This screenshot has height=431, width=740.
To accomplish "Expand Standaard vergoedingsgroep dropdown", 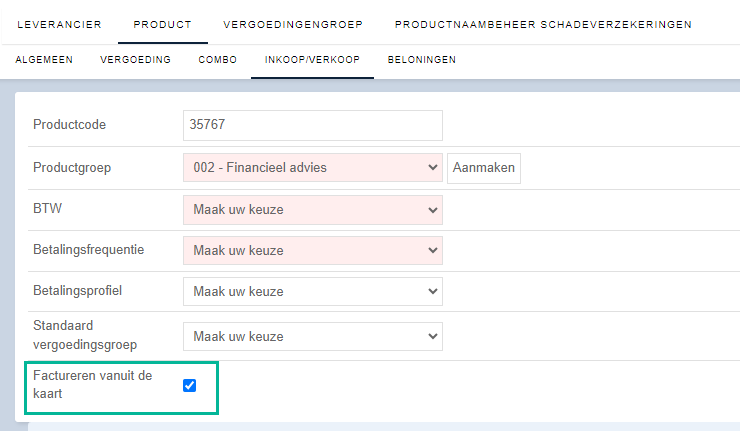I will point(313,337).
